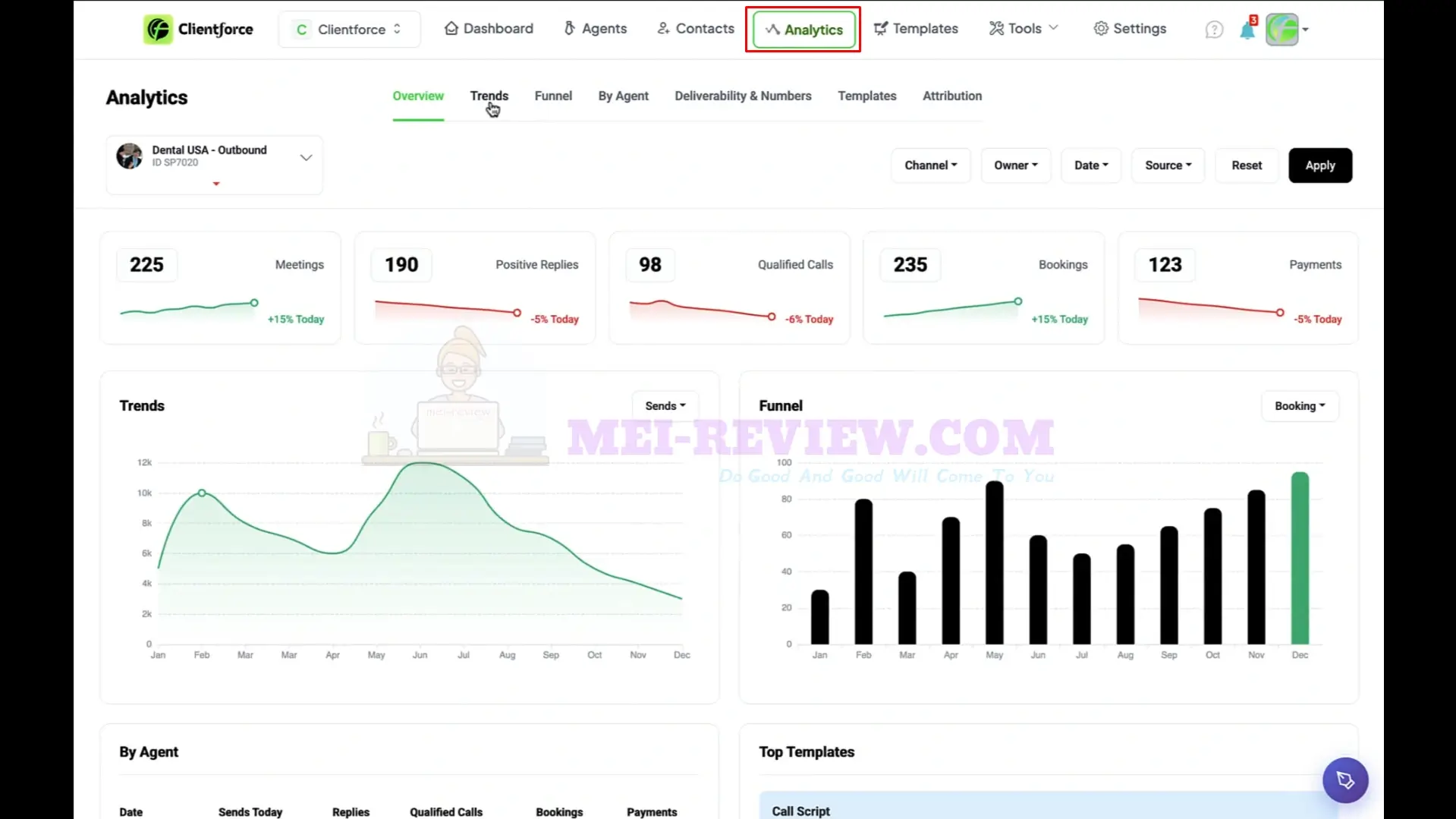Open the Settings page
Screen dimensions: 1456x819
[x=1130, y=29]
